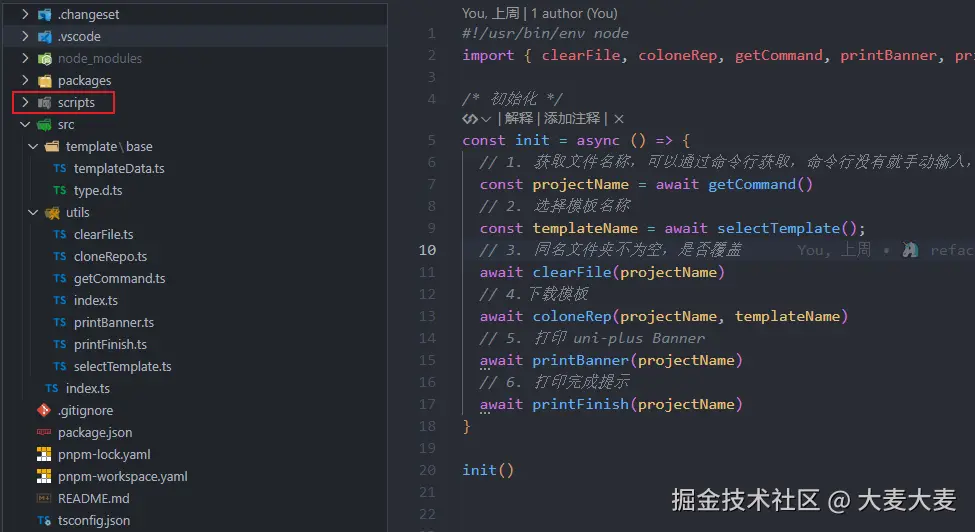Open README.md file

[93, 498]
